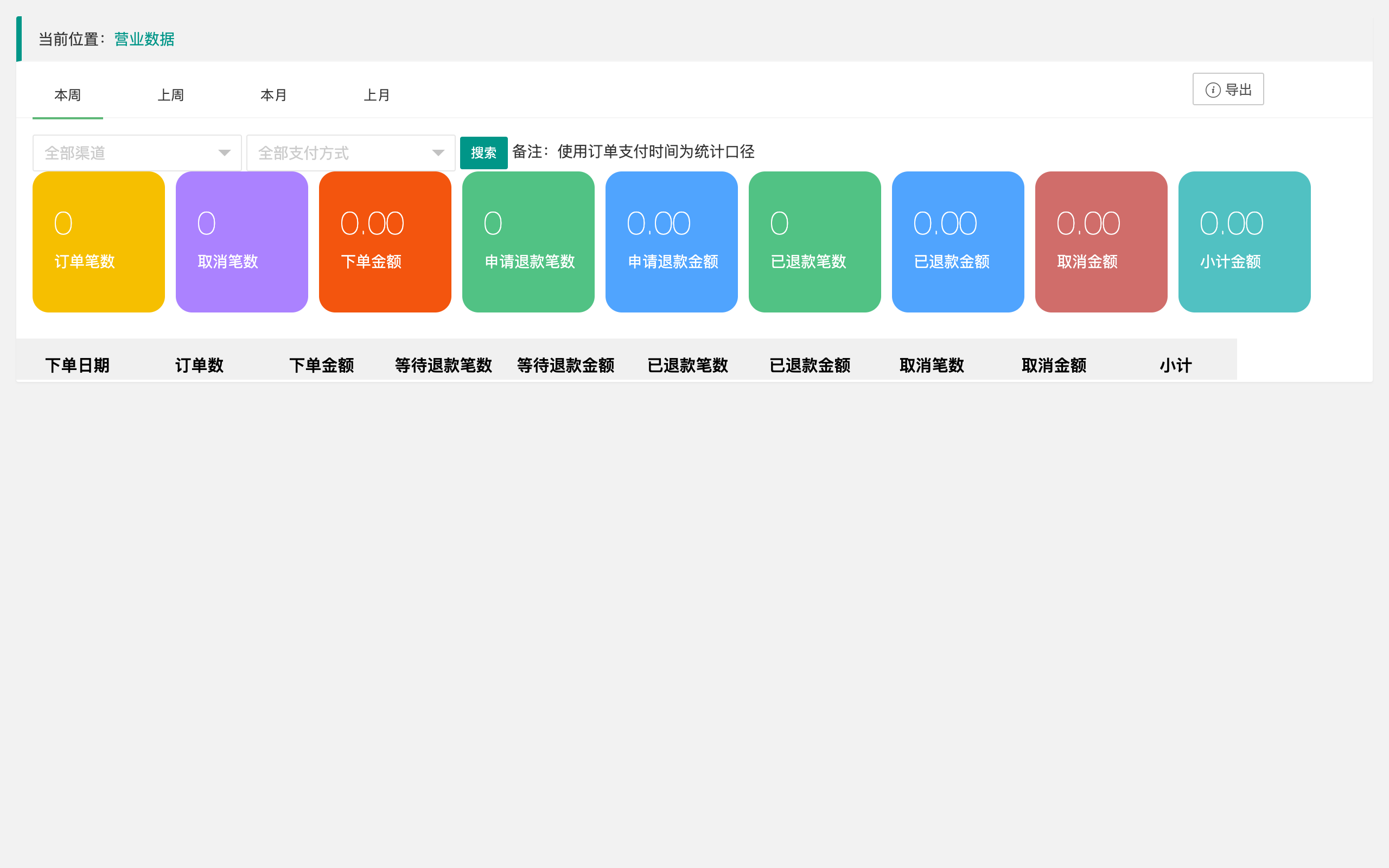
Task: Click the 备注 note about 订单支付时间
Action: [x=633, y=151]
